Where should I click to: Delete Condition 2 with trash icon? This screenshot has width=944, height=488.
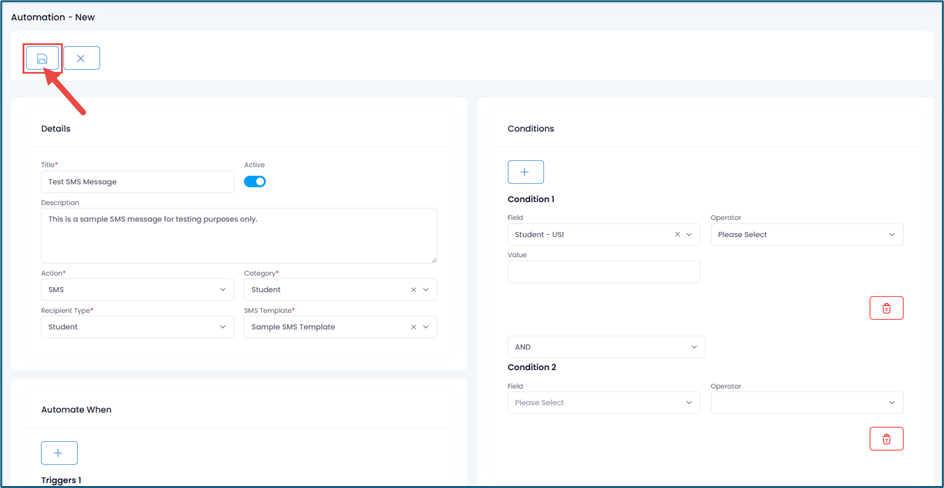click(886, 439)
